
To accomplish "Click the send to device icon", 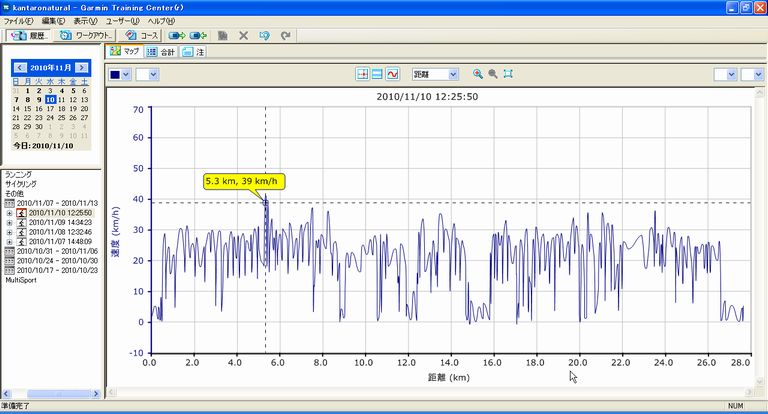I will tap(177, 35).
